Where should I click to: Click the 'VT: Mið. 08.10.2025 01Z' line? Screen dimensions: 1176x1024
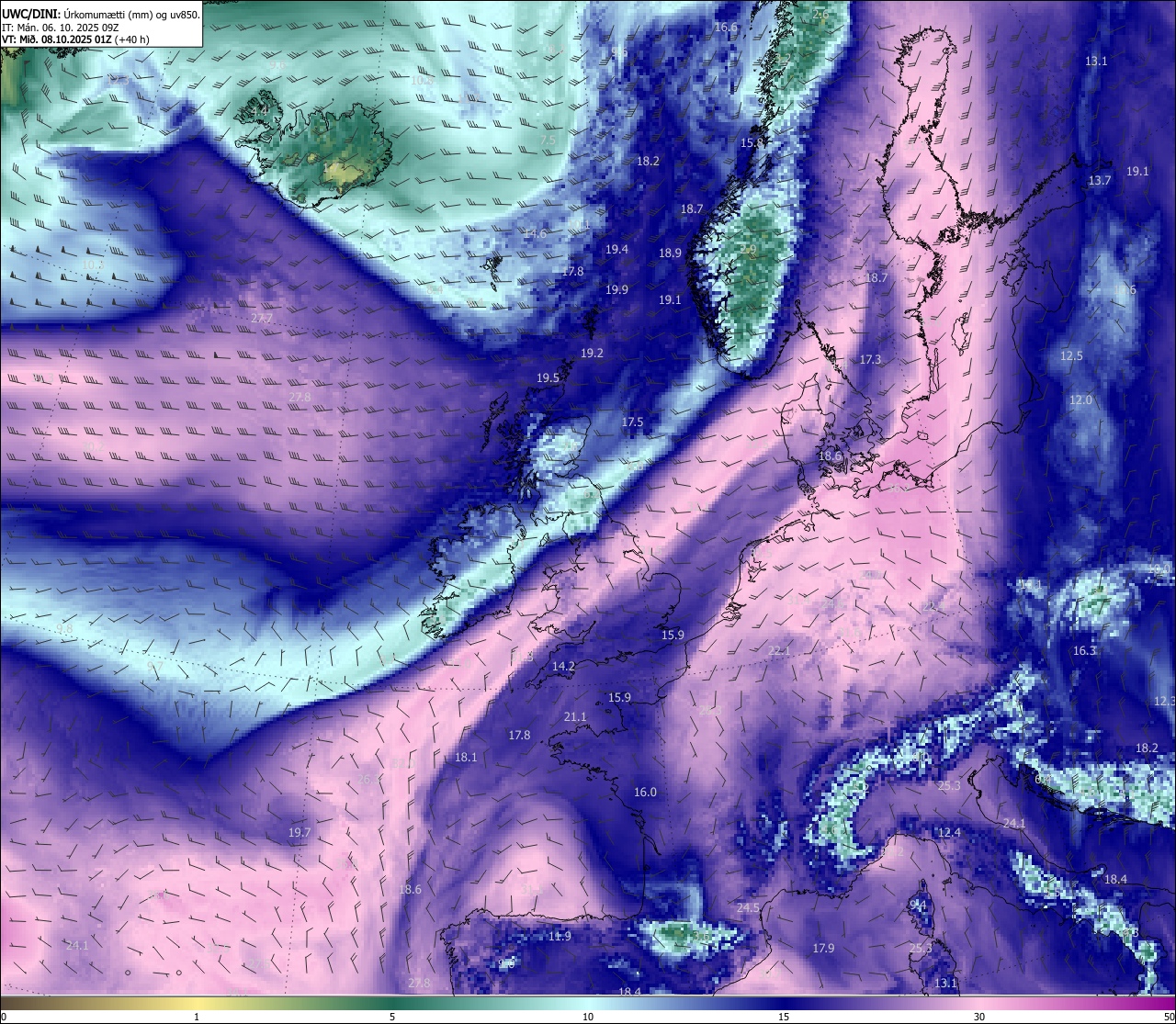pyautogui.click(x=75, y=39)
